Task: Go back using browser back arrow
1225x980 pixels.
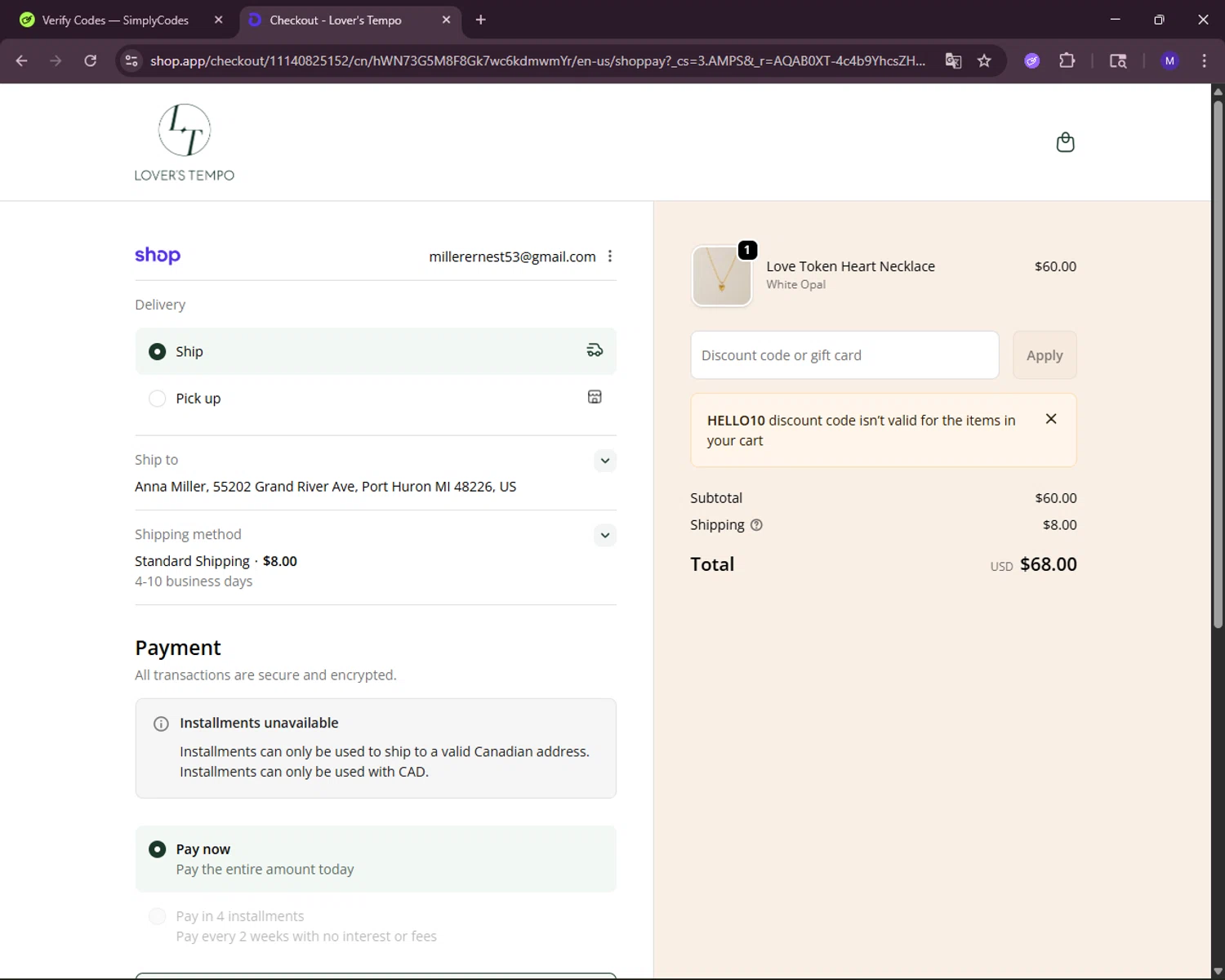Action: 22,60
